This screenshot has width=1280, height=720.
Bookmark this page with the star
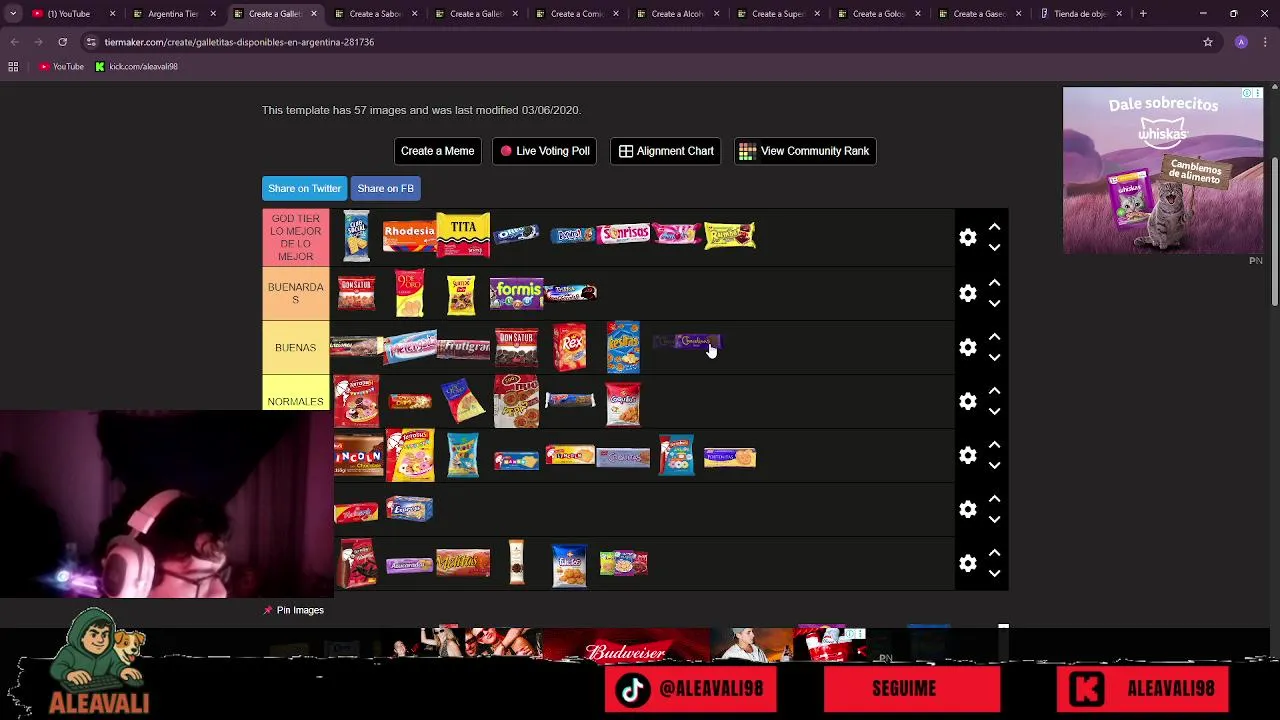point(1208,42)
